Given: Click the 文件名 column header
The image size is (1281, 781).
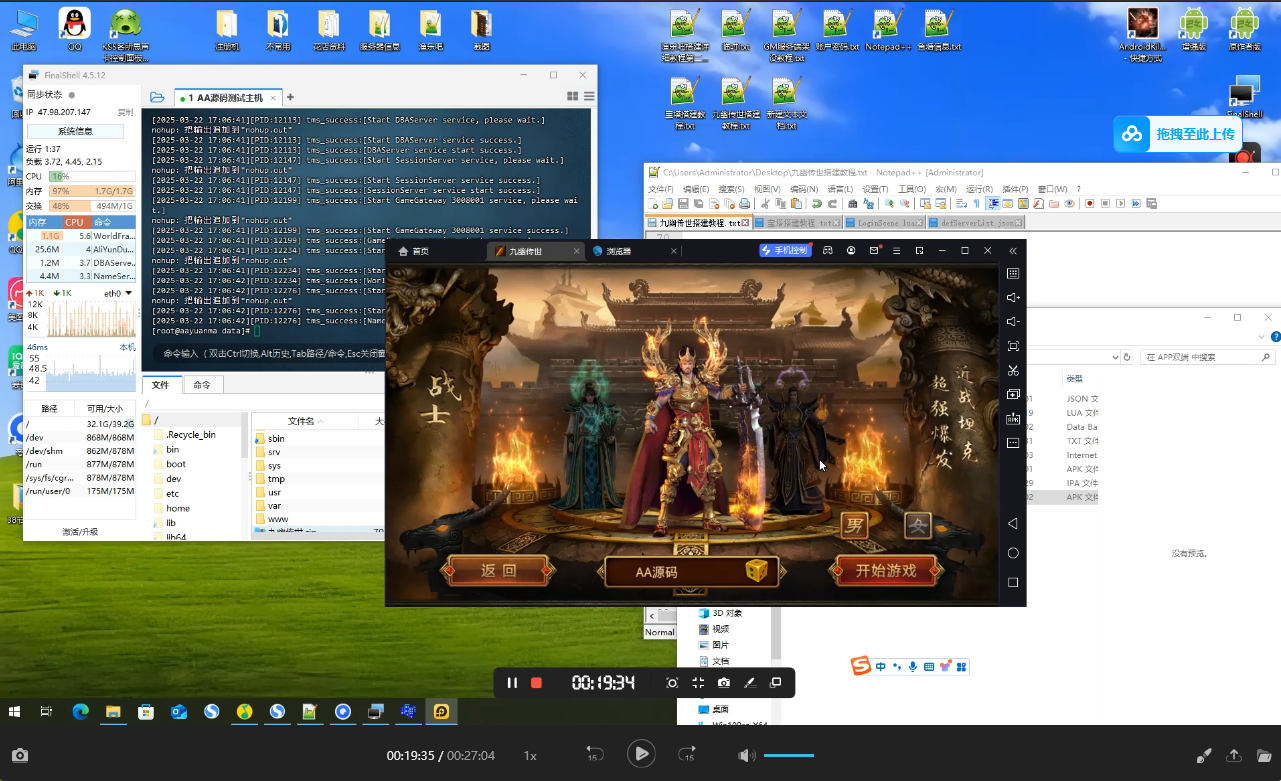Looking at the screenshot, I should 301,421.
